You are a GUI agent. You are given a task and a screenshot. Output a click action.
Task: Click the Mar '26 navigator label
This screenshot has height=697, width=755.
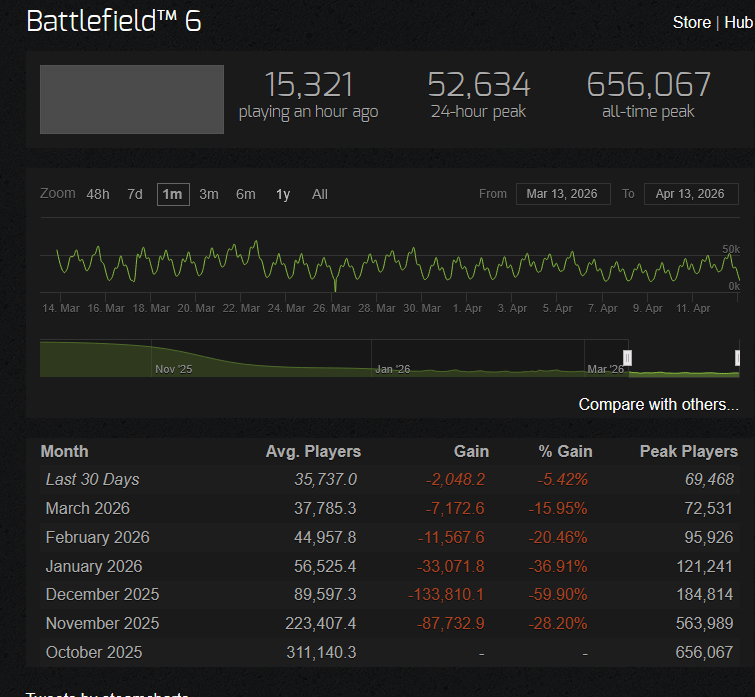point(605,369)
